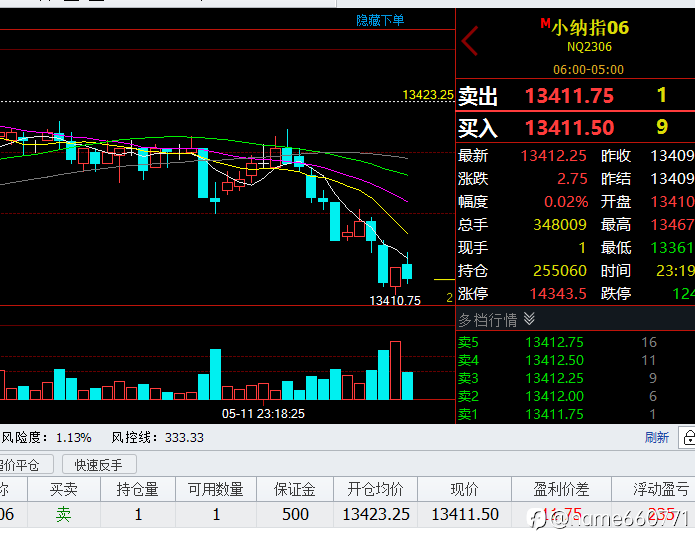The height and width of the screenshot is (553, 695).
Task: Click the lock icon beside 刷新
Action: coord(687,438)
